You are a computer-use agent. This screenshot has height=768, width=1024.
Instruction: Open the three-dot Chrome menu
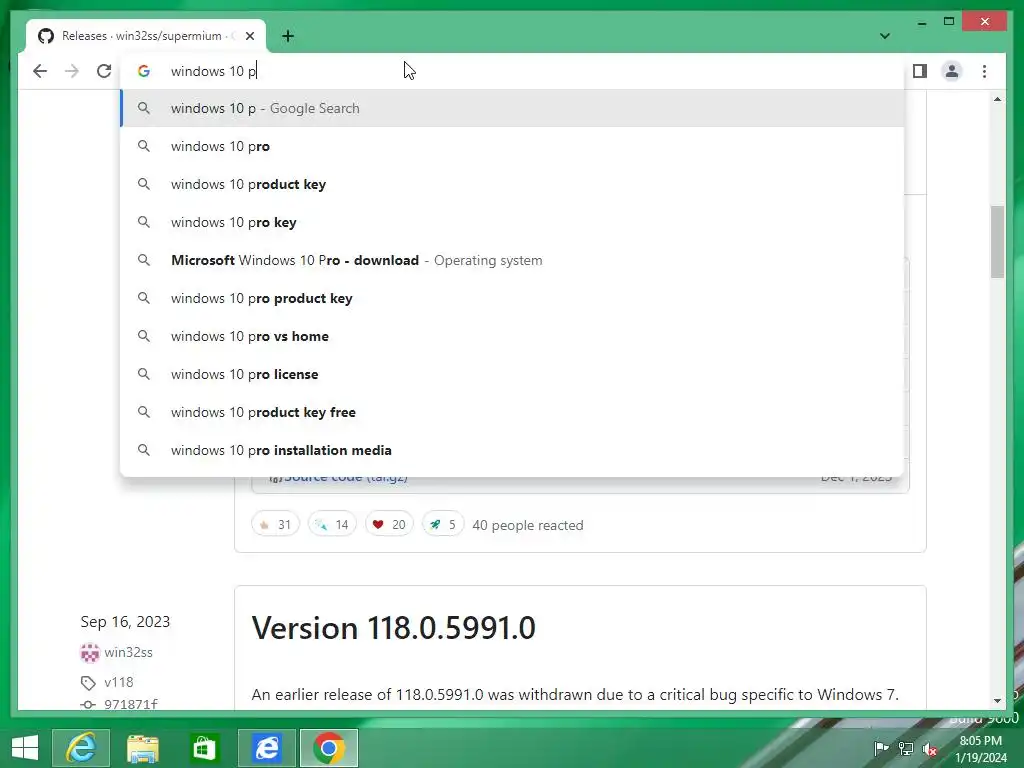pos(984,71)
